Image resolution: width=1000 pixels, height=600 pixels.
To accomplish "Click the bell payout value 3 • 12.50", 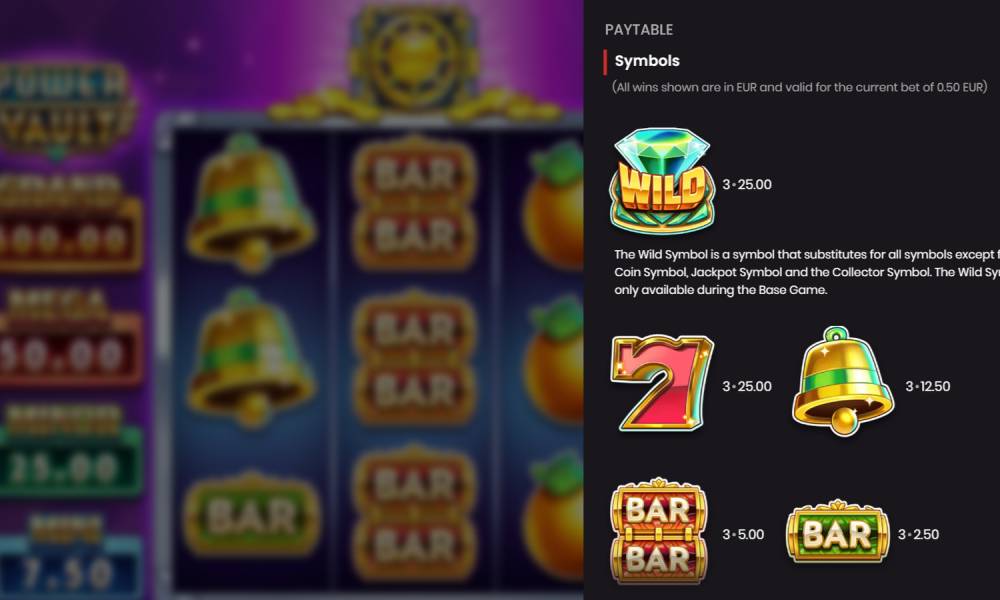I will 928,386.
